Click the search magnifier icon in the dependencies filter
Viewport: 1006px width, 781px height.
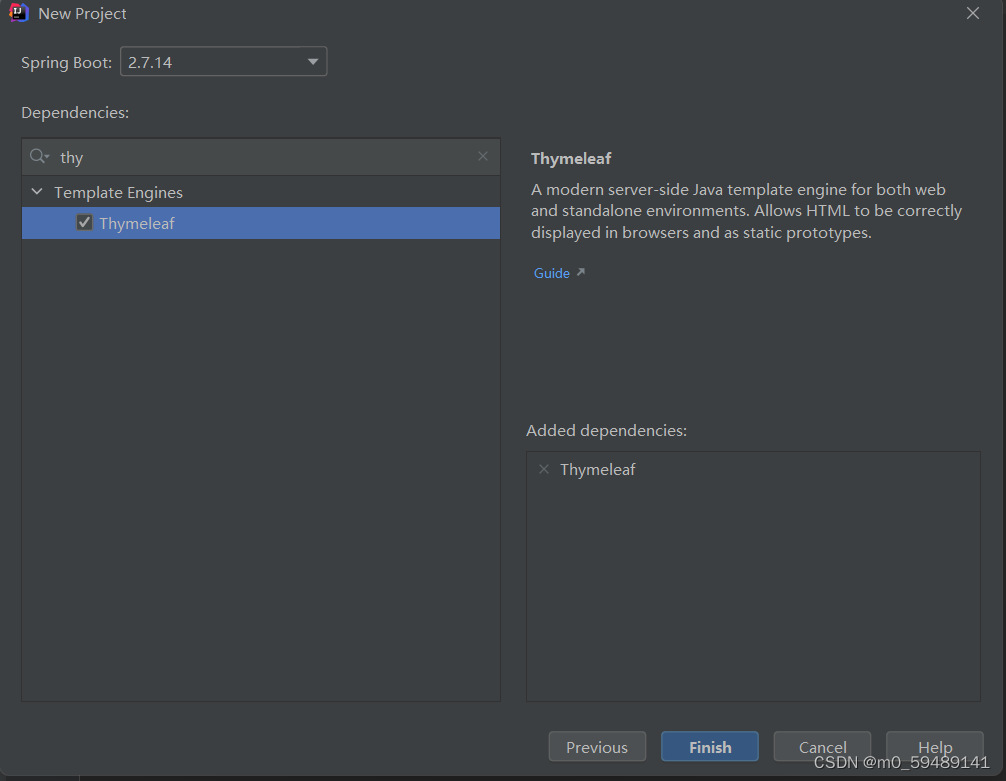(38, 157)
